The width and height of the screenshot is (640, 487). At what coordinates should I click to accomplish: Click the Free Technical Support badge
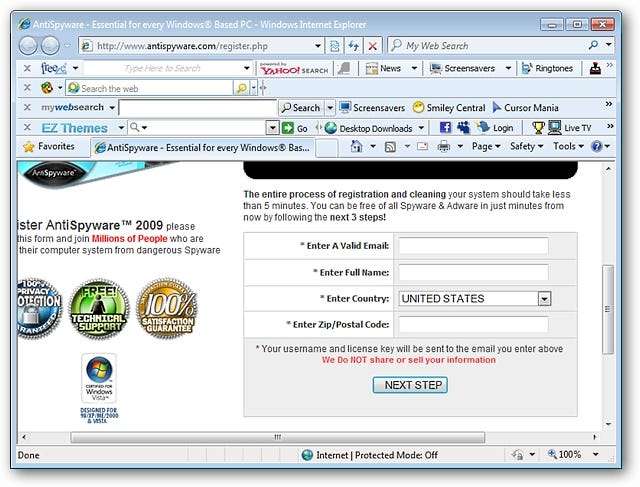click(99, 309)
